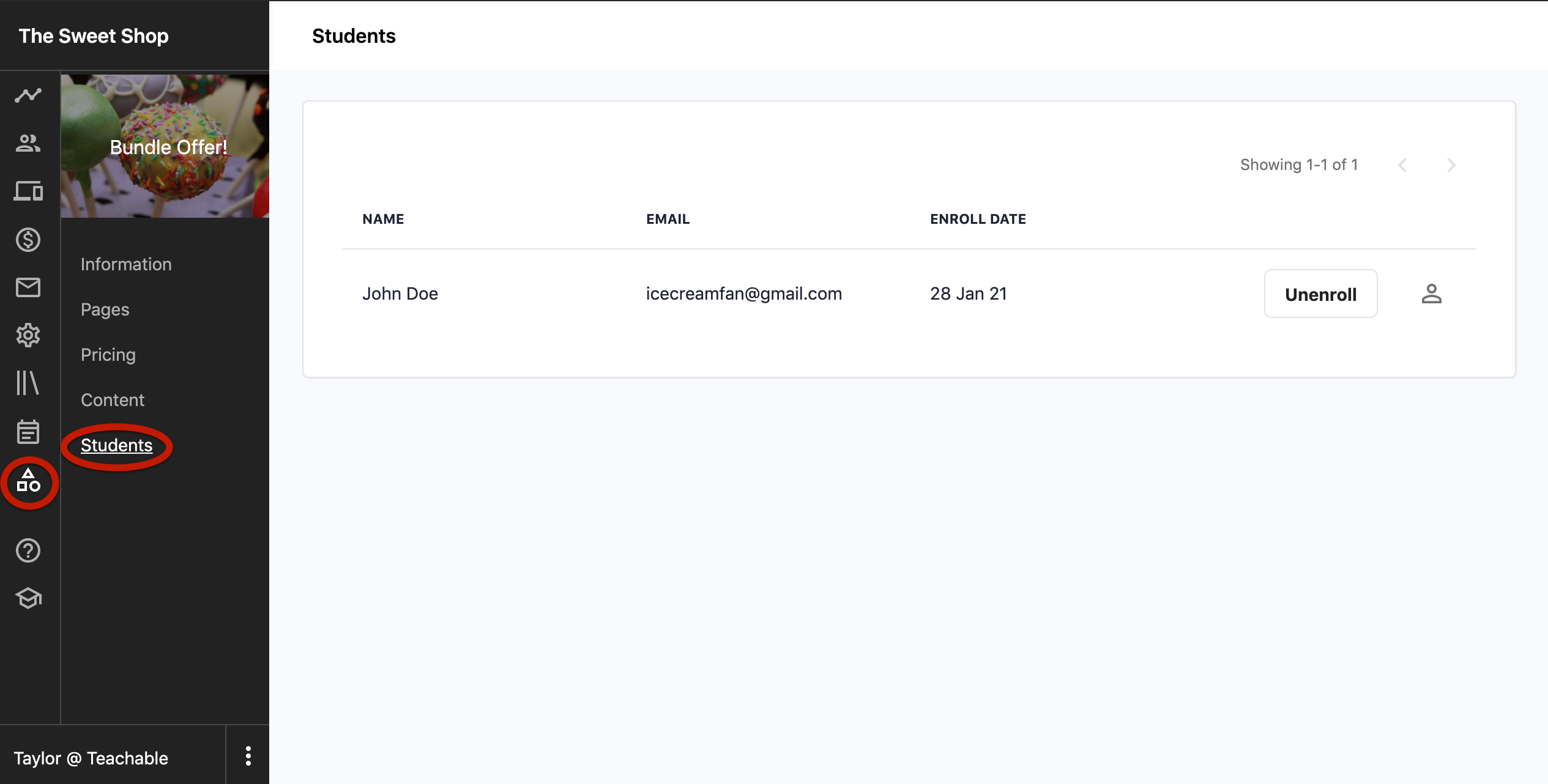Click the ENROLL DATE column header

[x=978, y=219]
